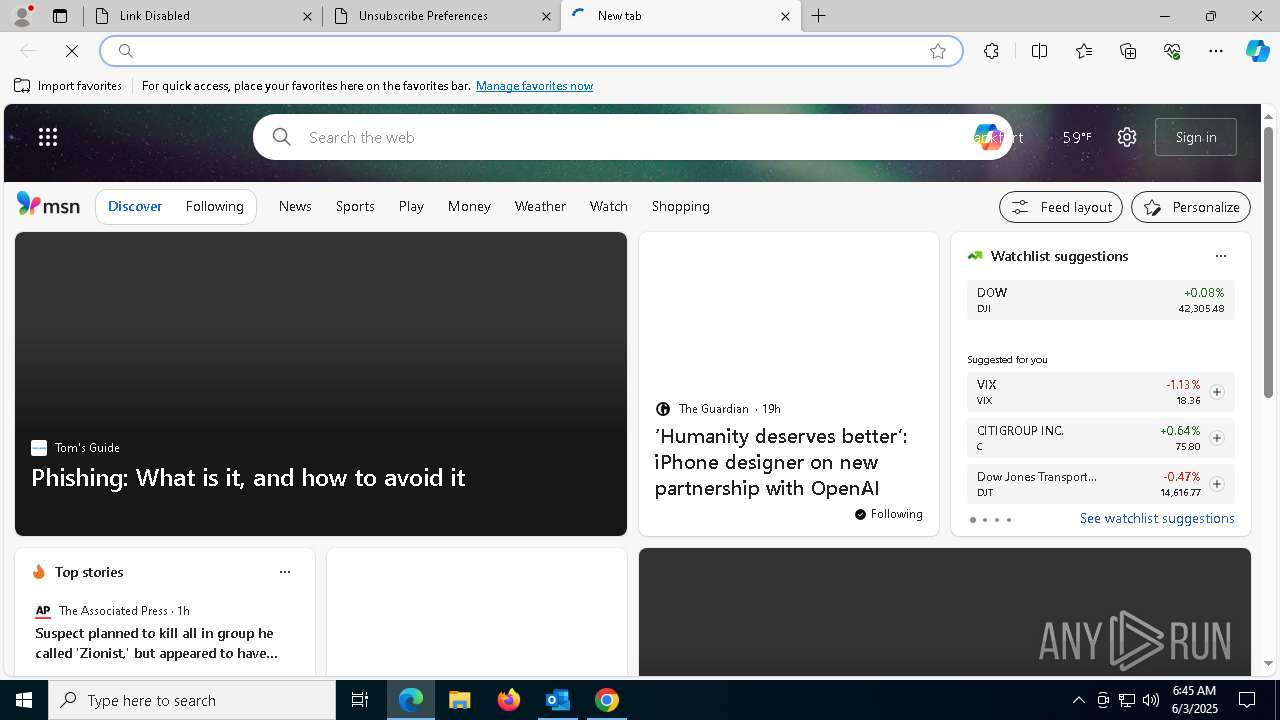Open Favorites list icon
Screen dimensions: 1280x720
point(1084,51)
